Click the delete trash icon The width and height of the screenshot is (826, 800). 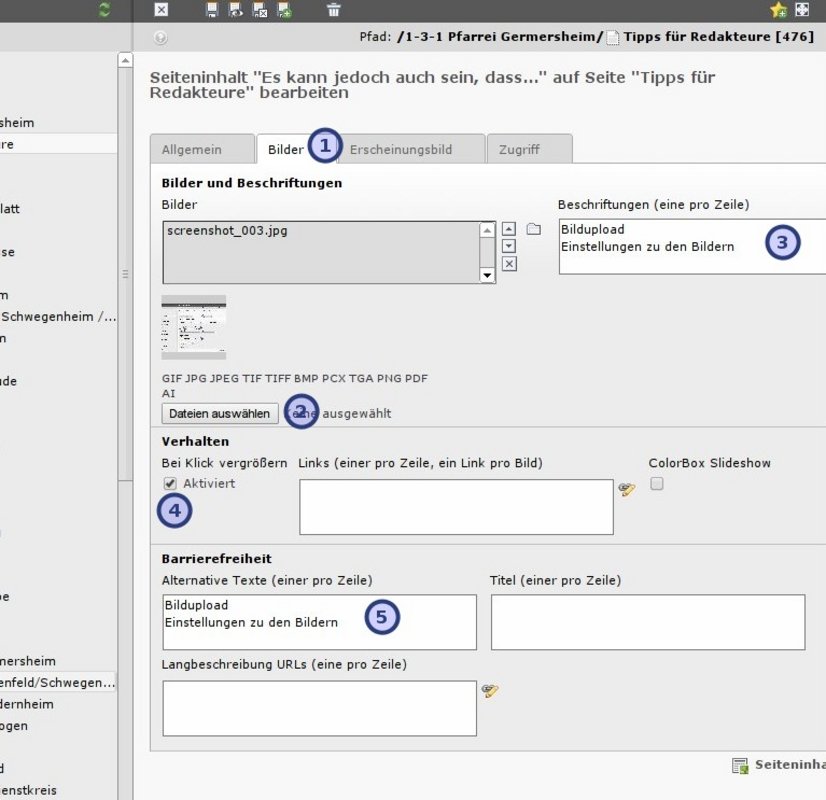334,10
